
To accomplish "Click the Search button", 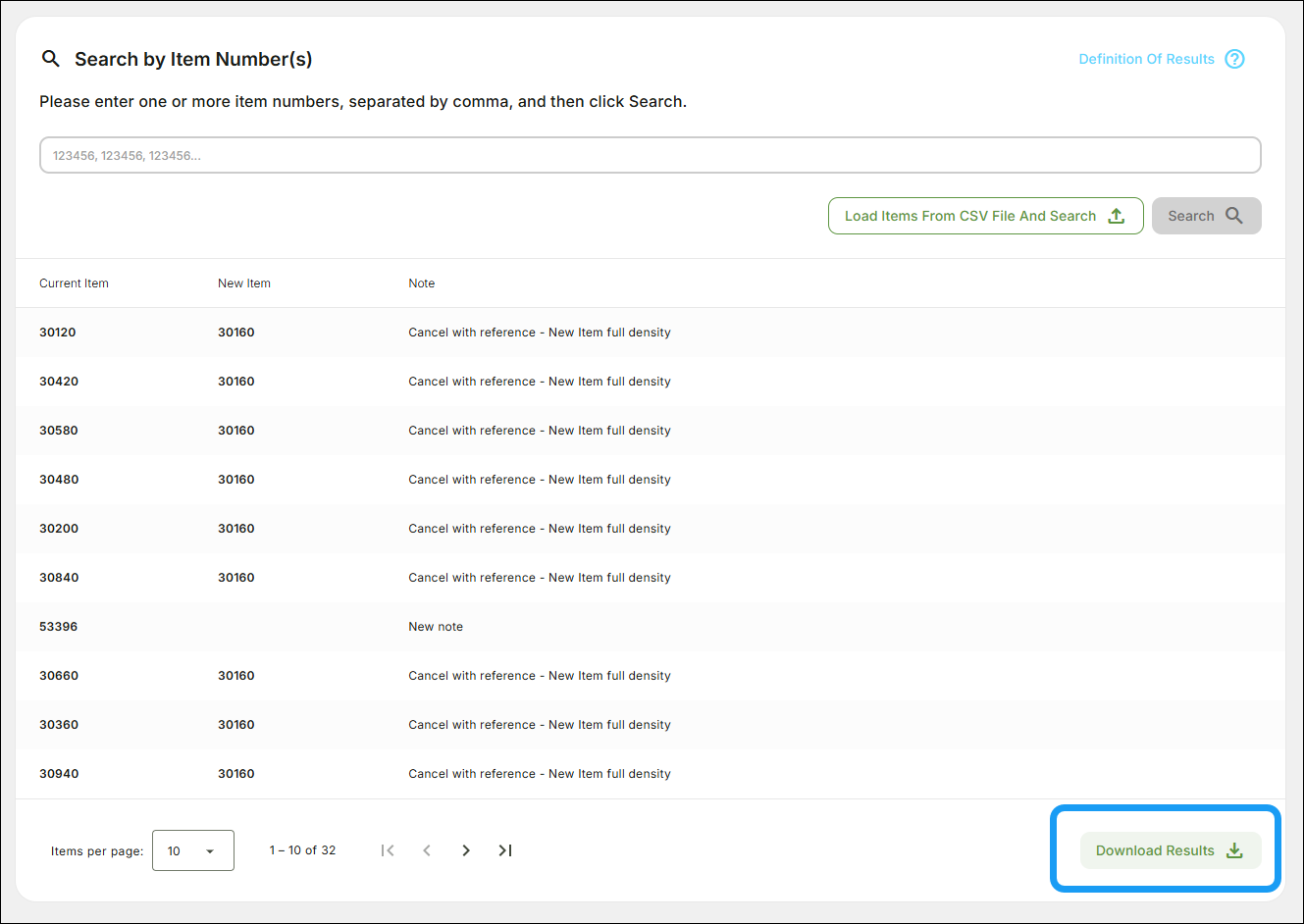I will click(1206, 216).
